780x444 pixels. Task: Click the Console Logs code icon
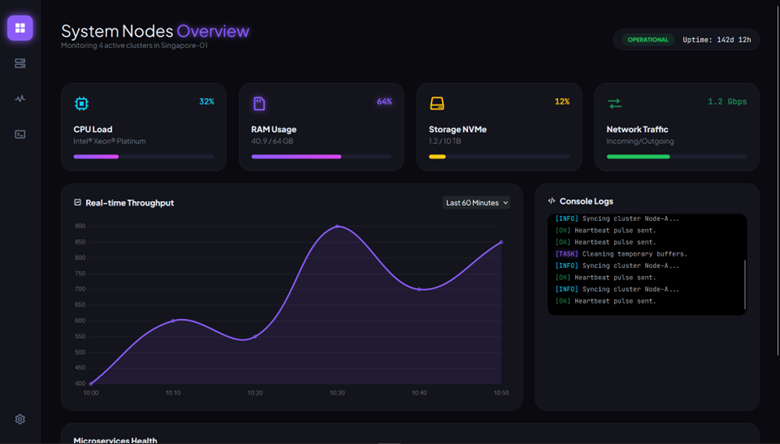click(552, 201)
